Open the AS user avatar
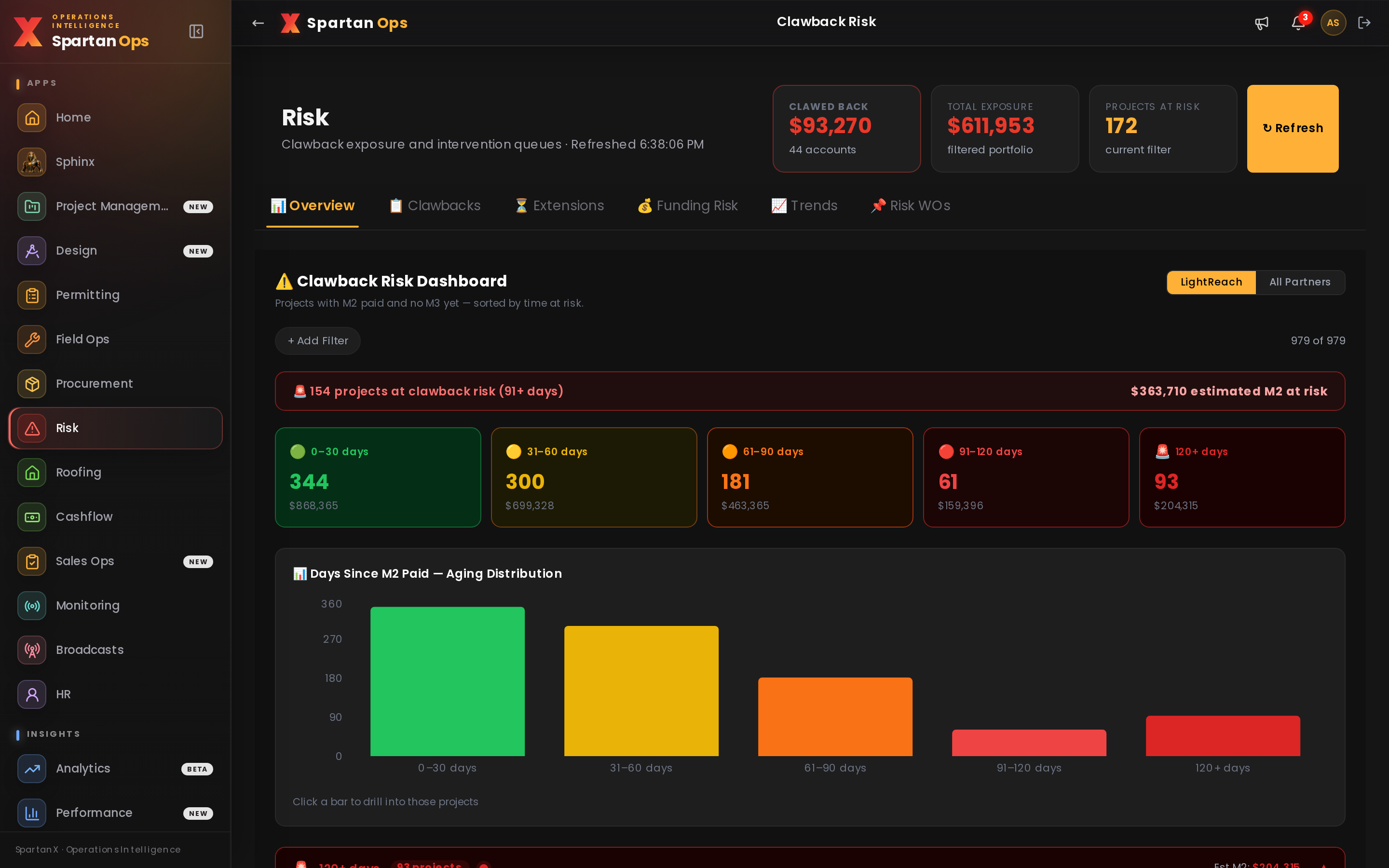 point(1334,23)
